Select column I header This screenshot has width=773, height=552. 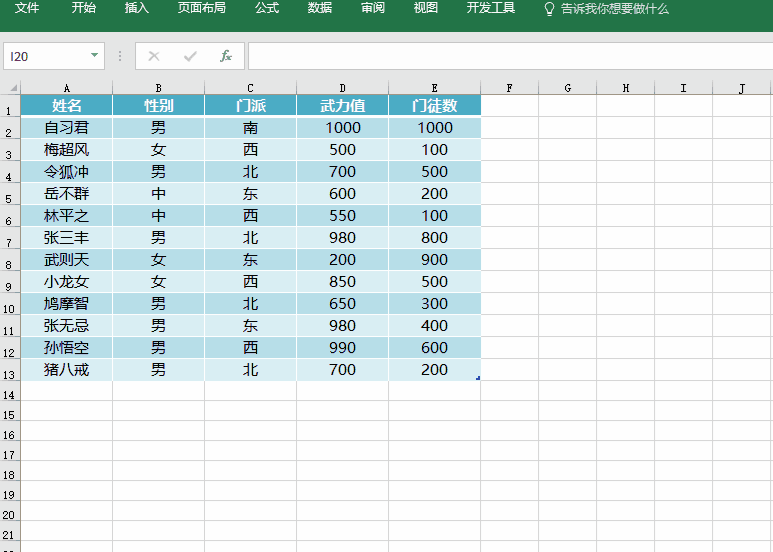pyautogui.click(x=683, y=88)
